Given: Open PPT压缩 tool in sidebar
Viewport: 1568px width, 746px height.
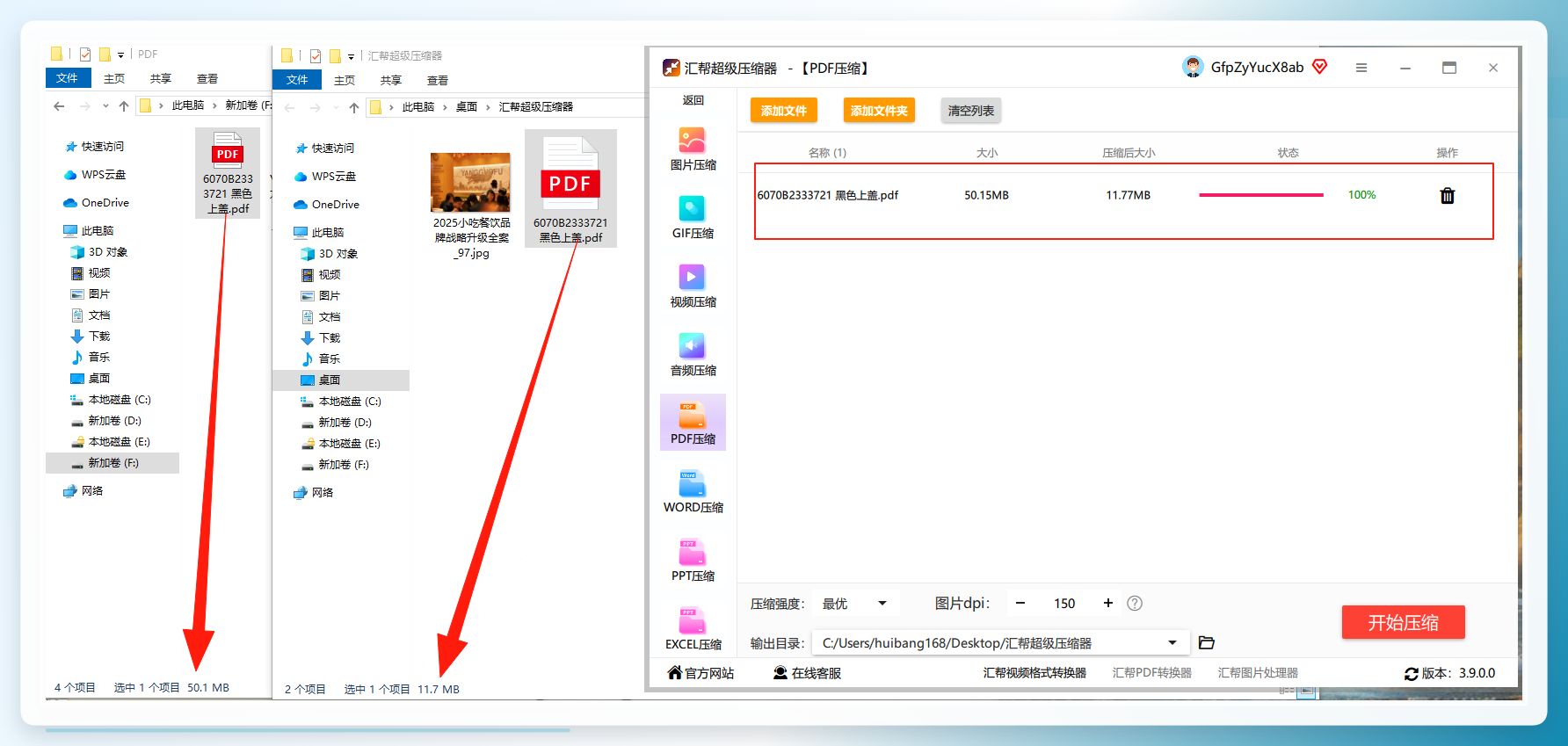Looking at the screenshot, I should coord(693,561).
